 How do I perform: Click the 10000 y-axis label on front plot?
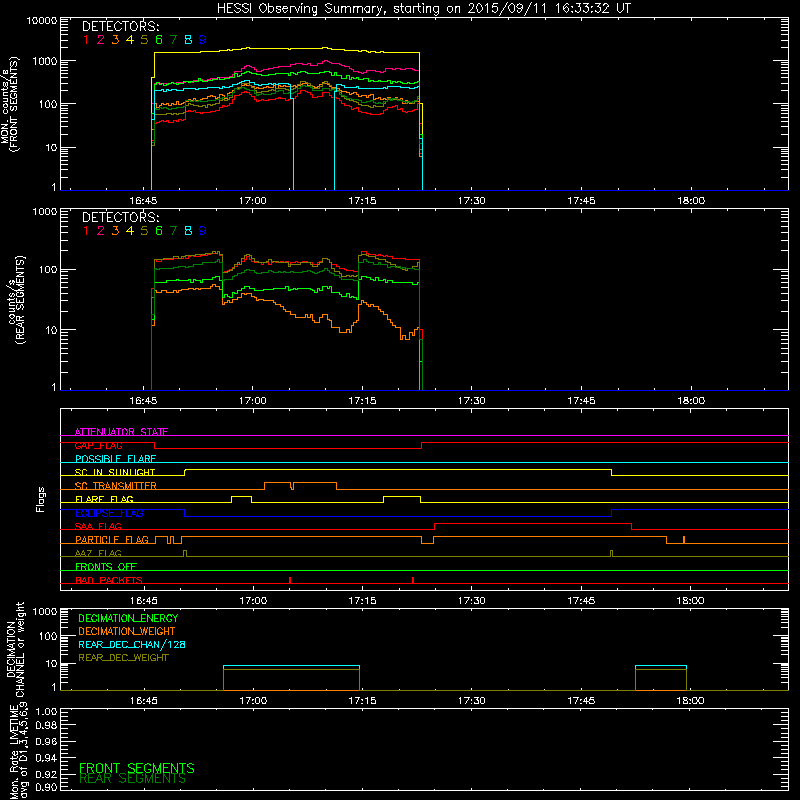click(x=41, y=21)
